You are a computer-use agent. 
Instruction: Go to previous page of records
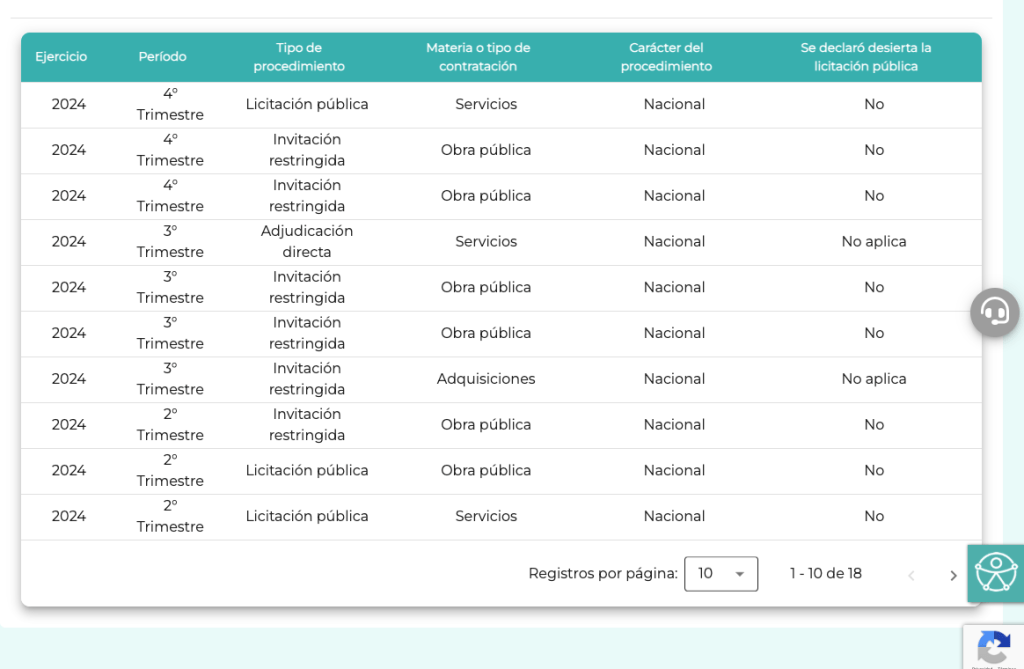(x=911, y=575)
